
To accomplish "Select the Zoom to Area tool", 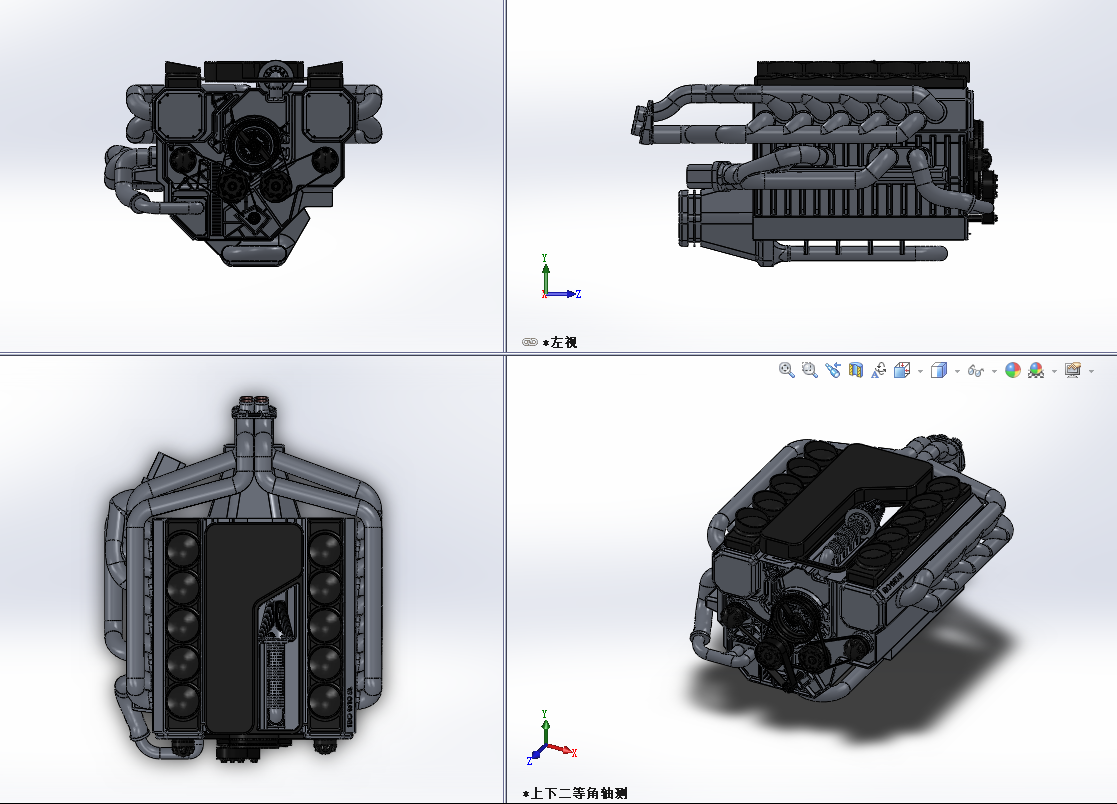I will tap(809, 370).
